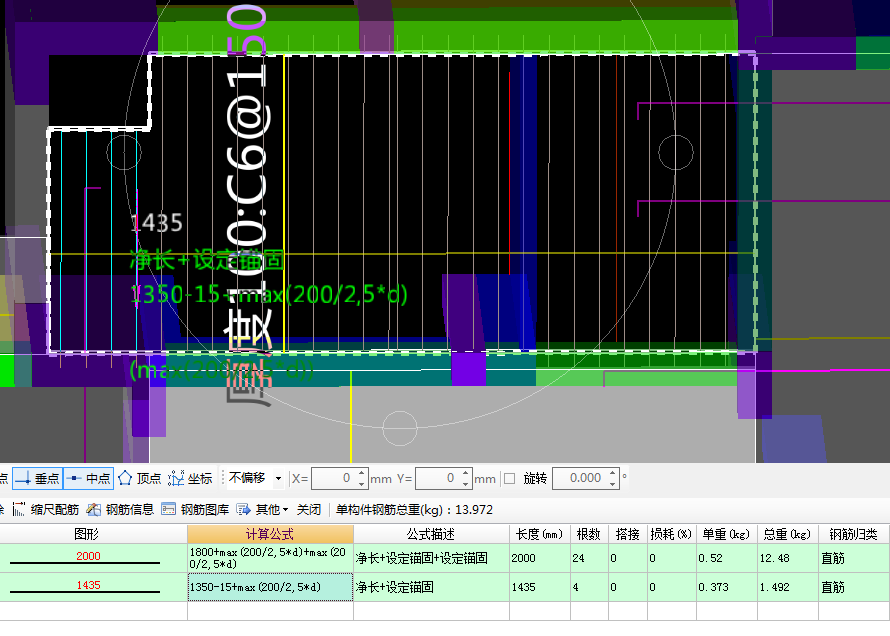Toggle midpoint (中点) snap

(x=88, y=478)
